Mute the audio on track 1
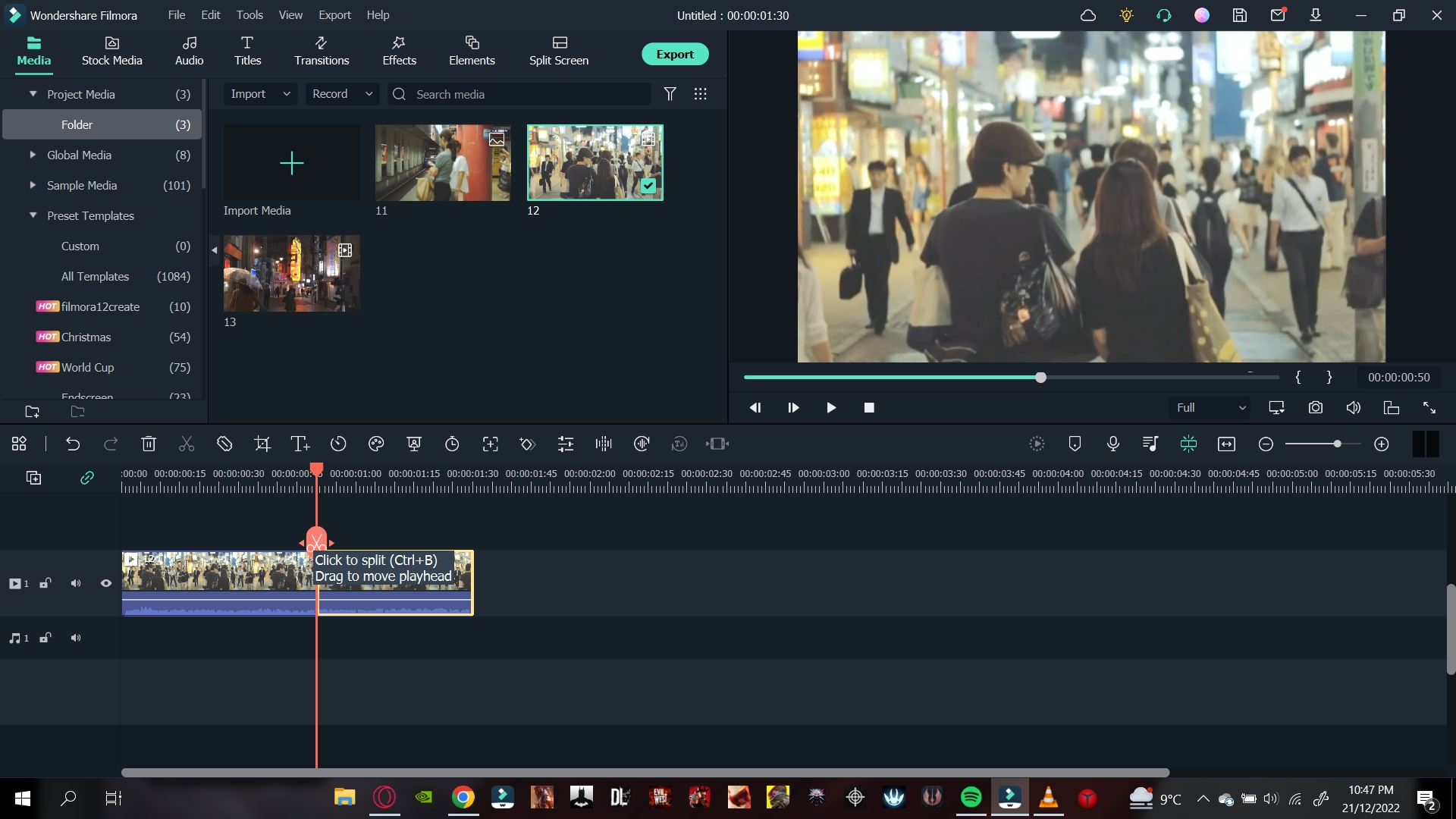The image size is (1456, 819). [x=76, y=583]
